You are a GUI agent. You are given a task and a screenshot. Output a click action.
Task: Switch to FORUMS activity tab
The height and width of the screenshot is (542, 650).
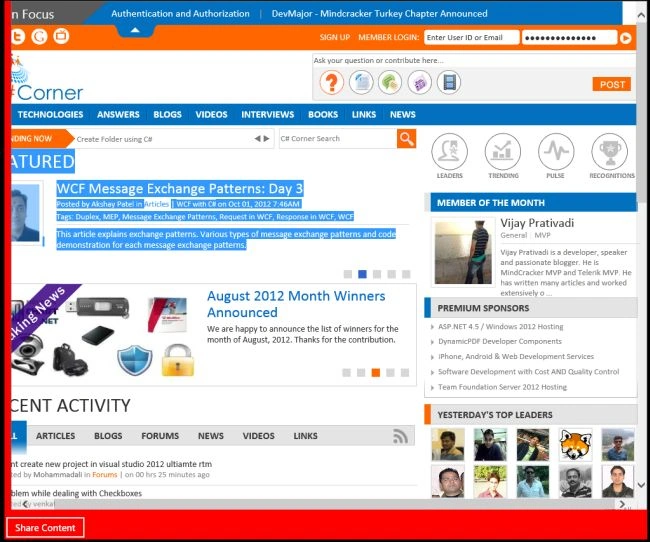[x=160, y=436]
